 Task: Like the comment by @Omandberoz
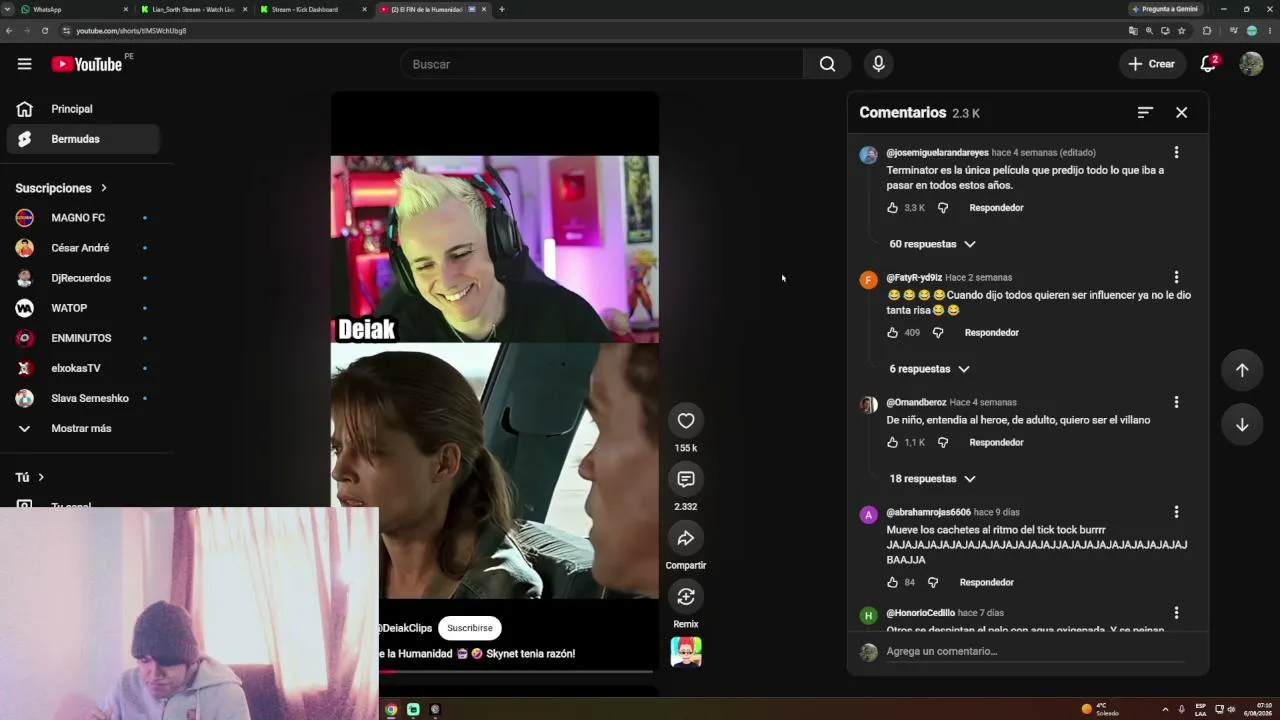tap(892, 443)
